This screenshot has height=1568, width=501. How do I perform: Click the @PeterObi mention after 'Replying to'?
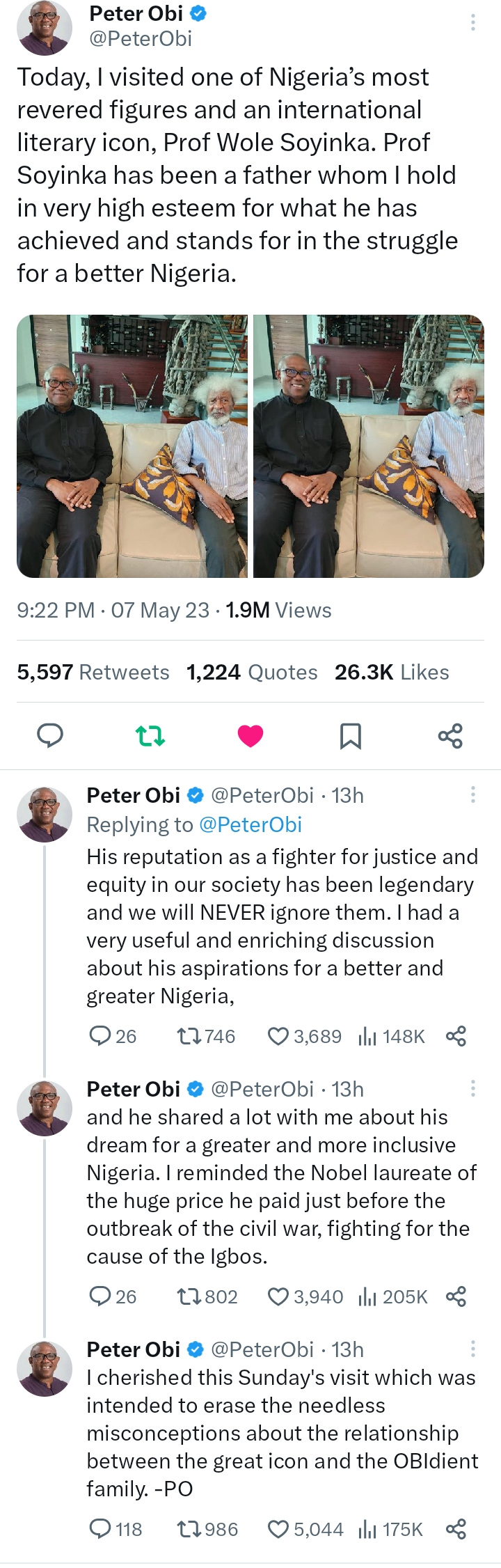click(250, 824)
